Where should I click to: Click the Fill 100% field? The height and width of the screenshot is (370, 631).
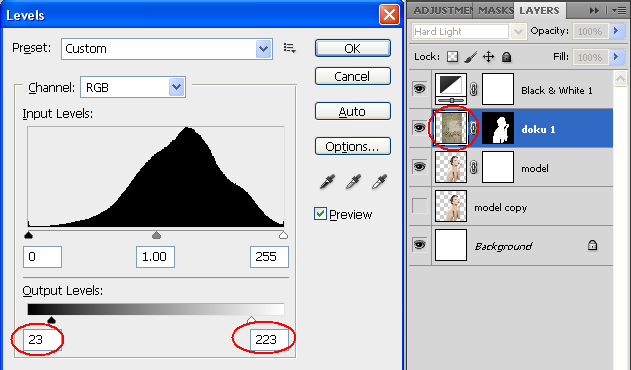pyautogui.click(x=590, y=57)
